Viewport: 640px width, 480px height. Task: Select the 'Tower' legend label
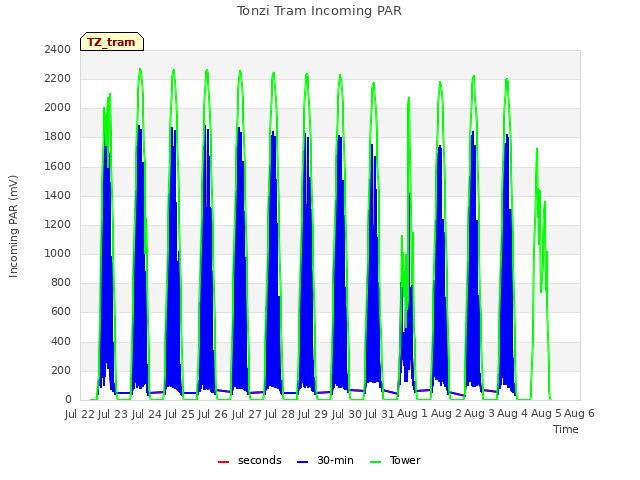[x=405, y=460]
